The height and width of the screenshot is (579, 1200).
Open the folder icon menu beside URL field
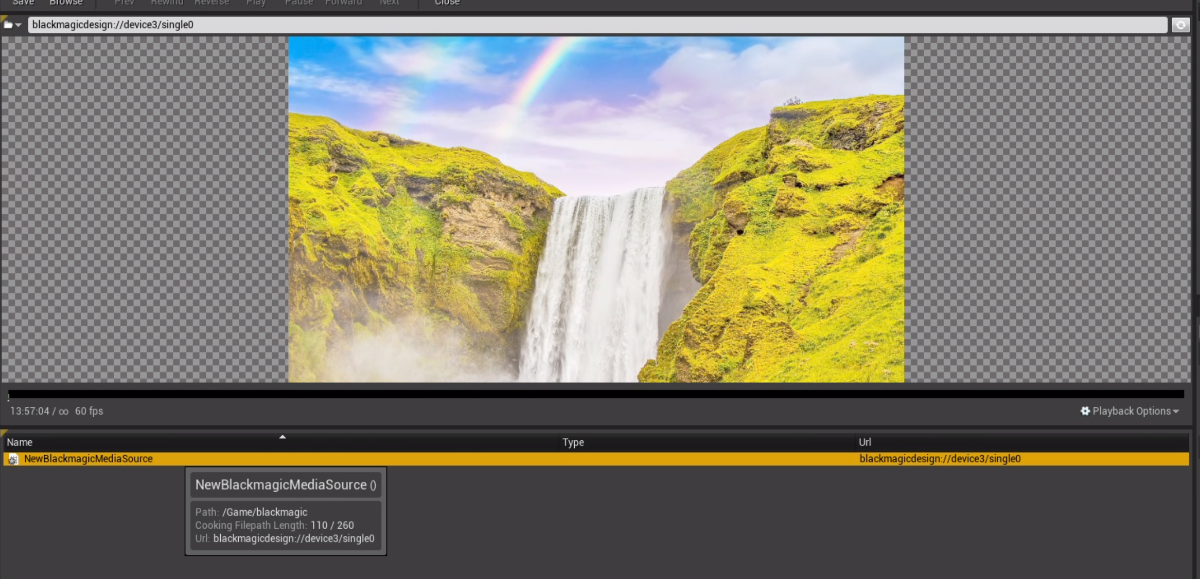tap(12, 25)
